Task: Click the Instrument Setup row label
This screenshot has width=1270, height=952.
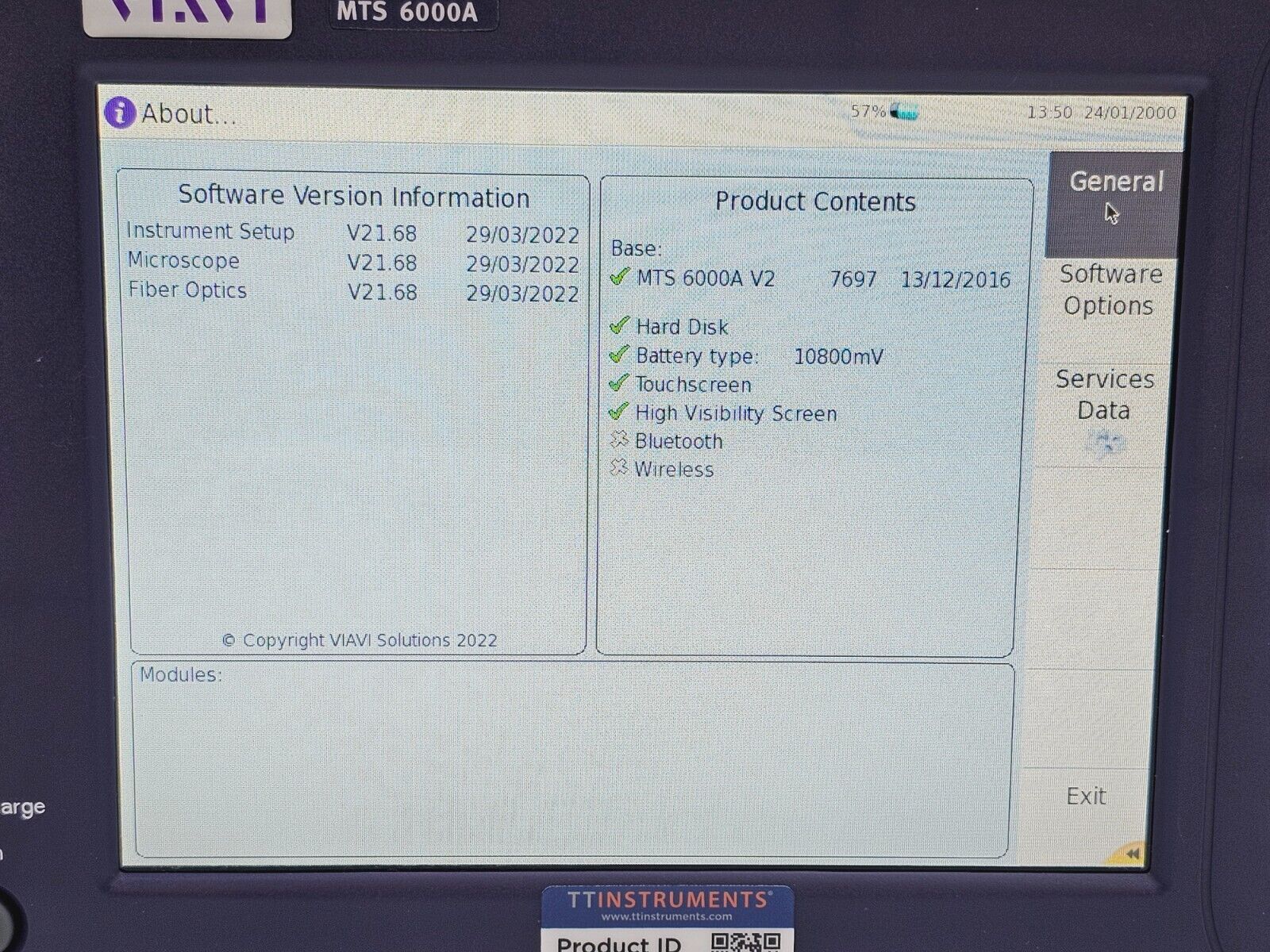Action: (x=211, y=231)
